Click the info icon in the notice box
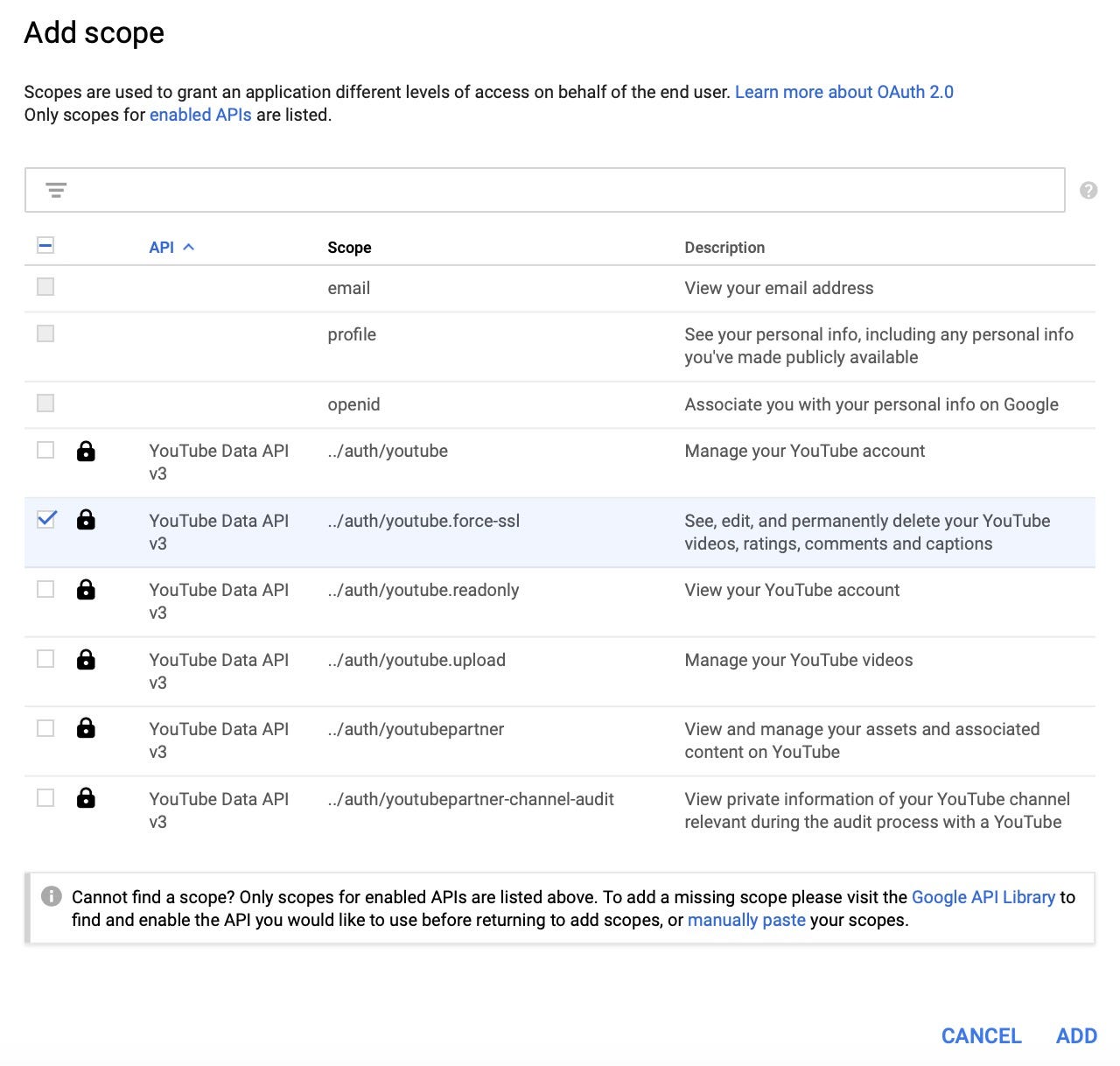Viewport: 1120px width, 1066px height. (x=52, y=896)
